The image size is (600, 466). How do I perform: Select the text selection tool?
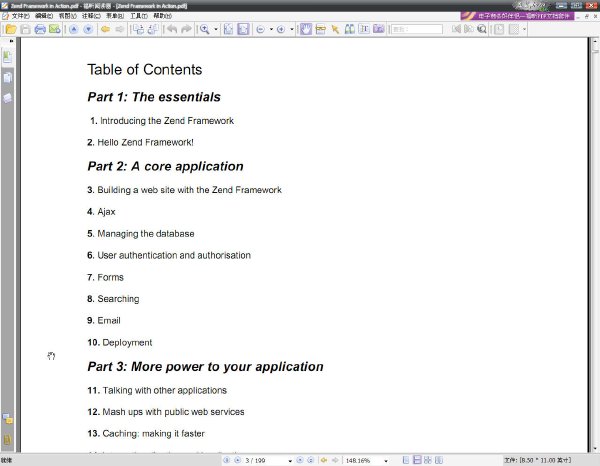(364, 29)
